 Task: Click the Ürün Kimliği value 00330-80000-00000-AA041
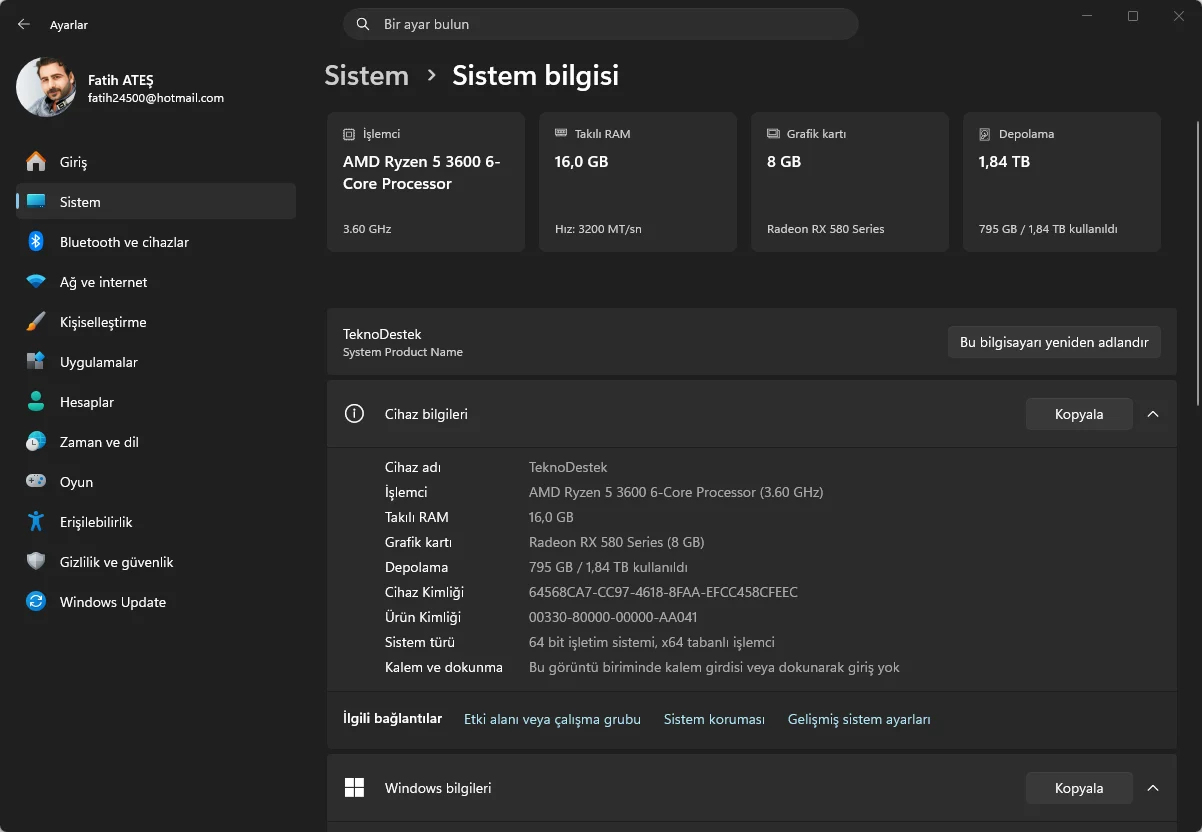tap(613, 617)
